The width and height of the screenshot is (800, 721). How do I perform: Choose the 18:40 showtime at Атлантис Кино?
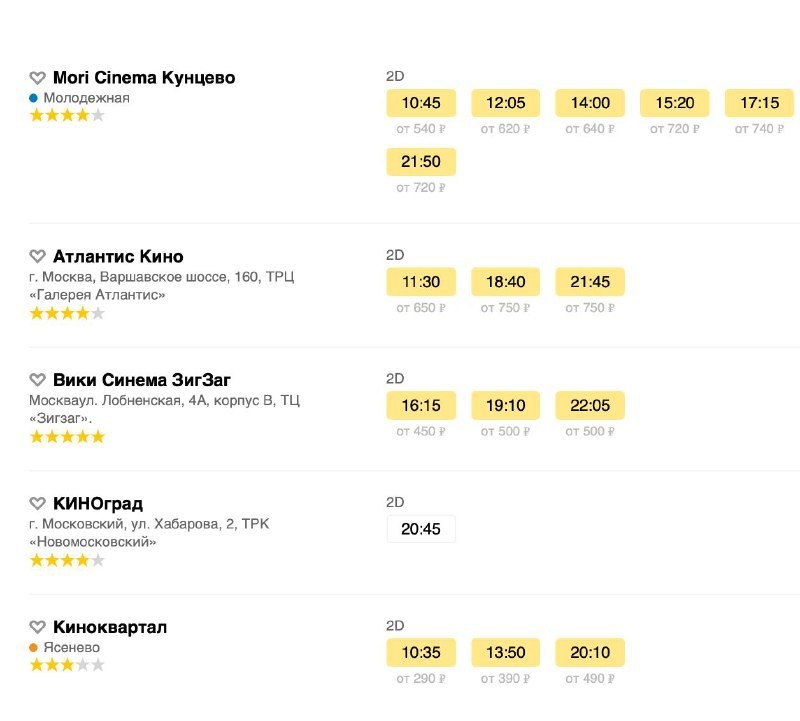click(x=505, y=282)
